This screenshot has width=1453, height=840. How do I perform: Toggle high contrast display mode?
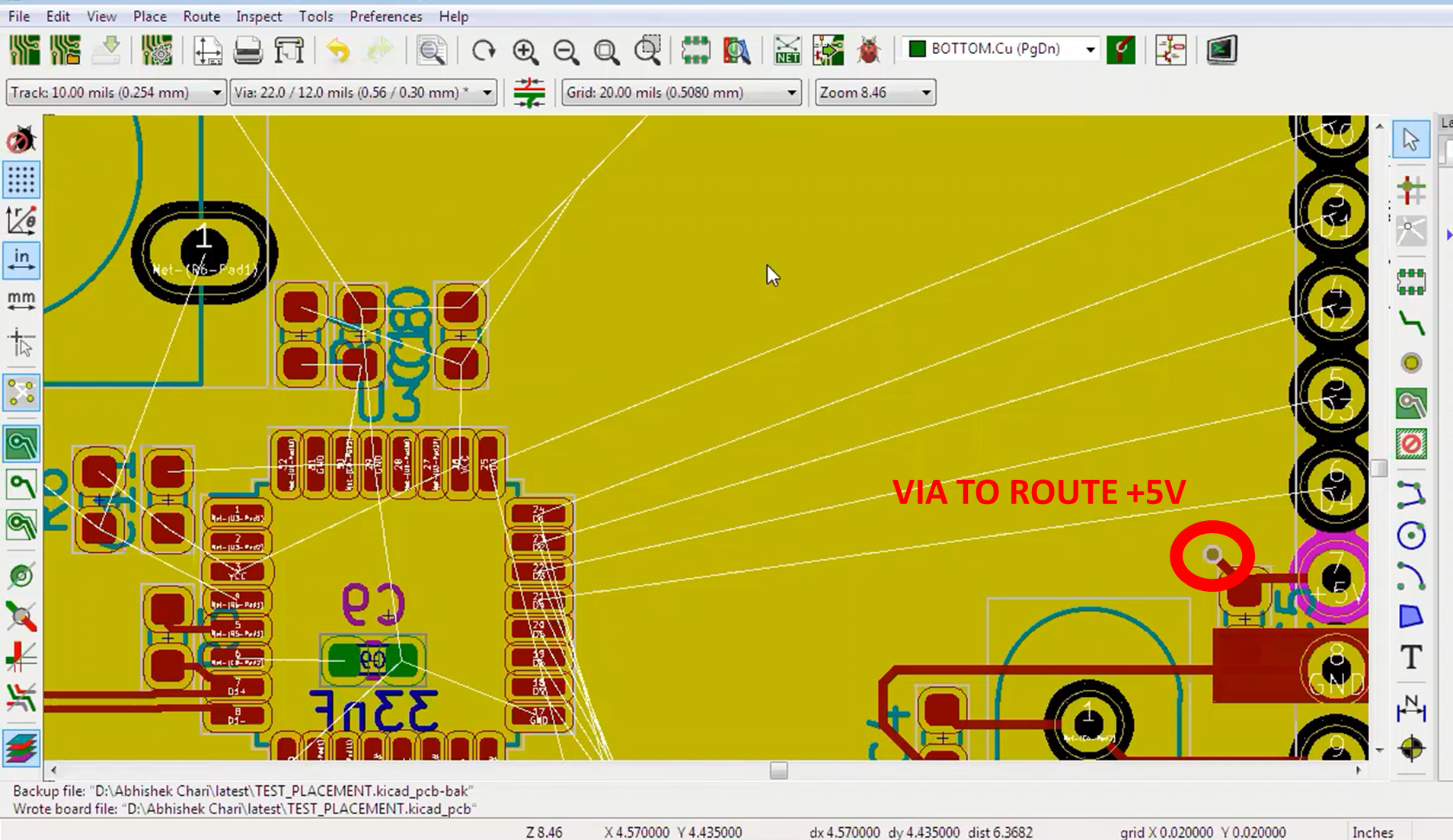click(x=21, y=697)
